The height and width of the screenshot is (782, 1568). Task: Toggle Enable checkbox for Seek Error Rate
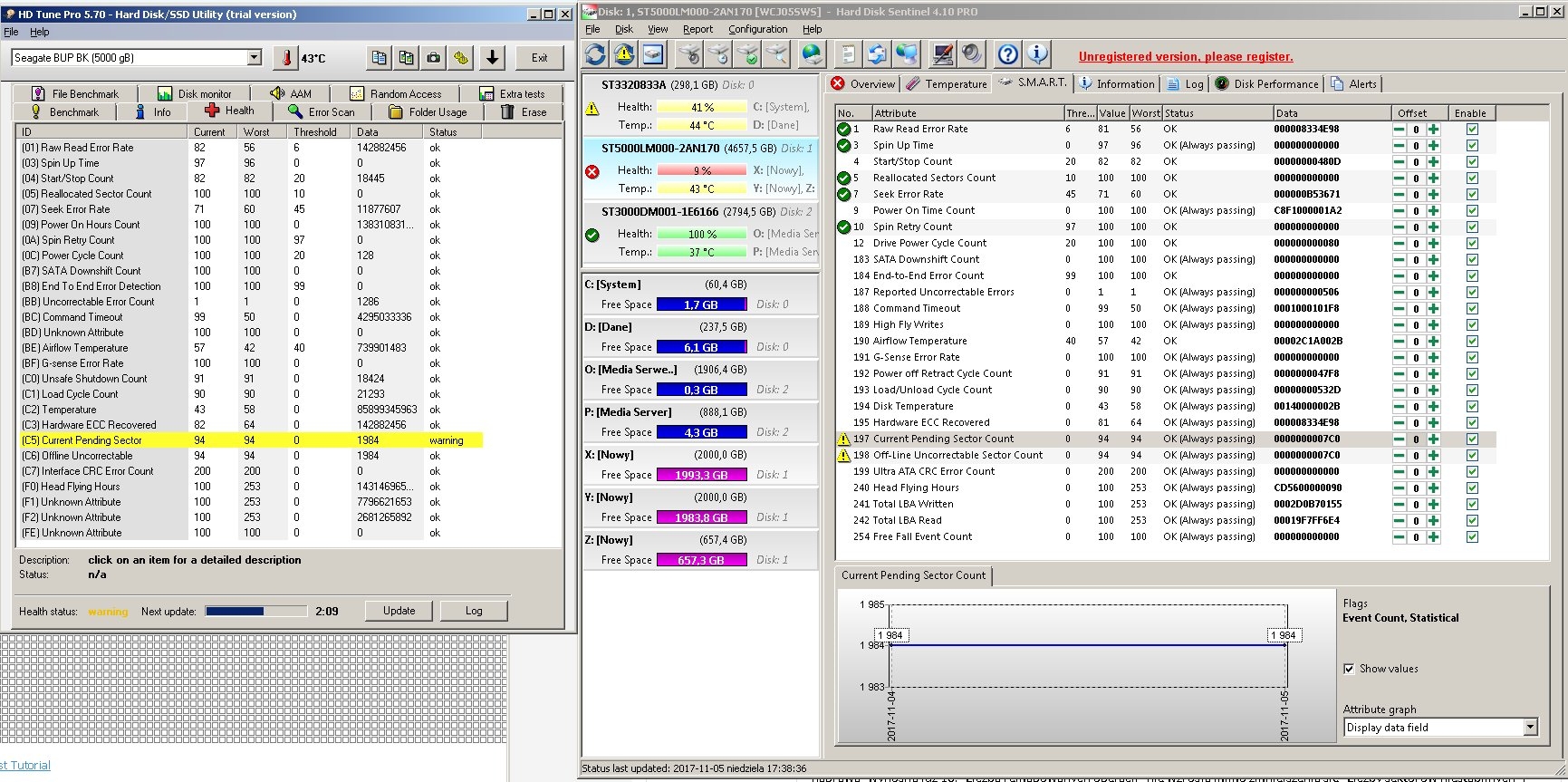click(1472, 194)
